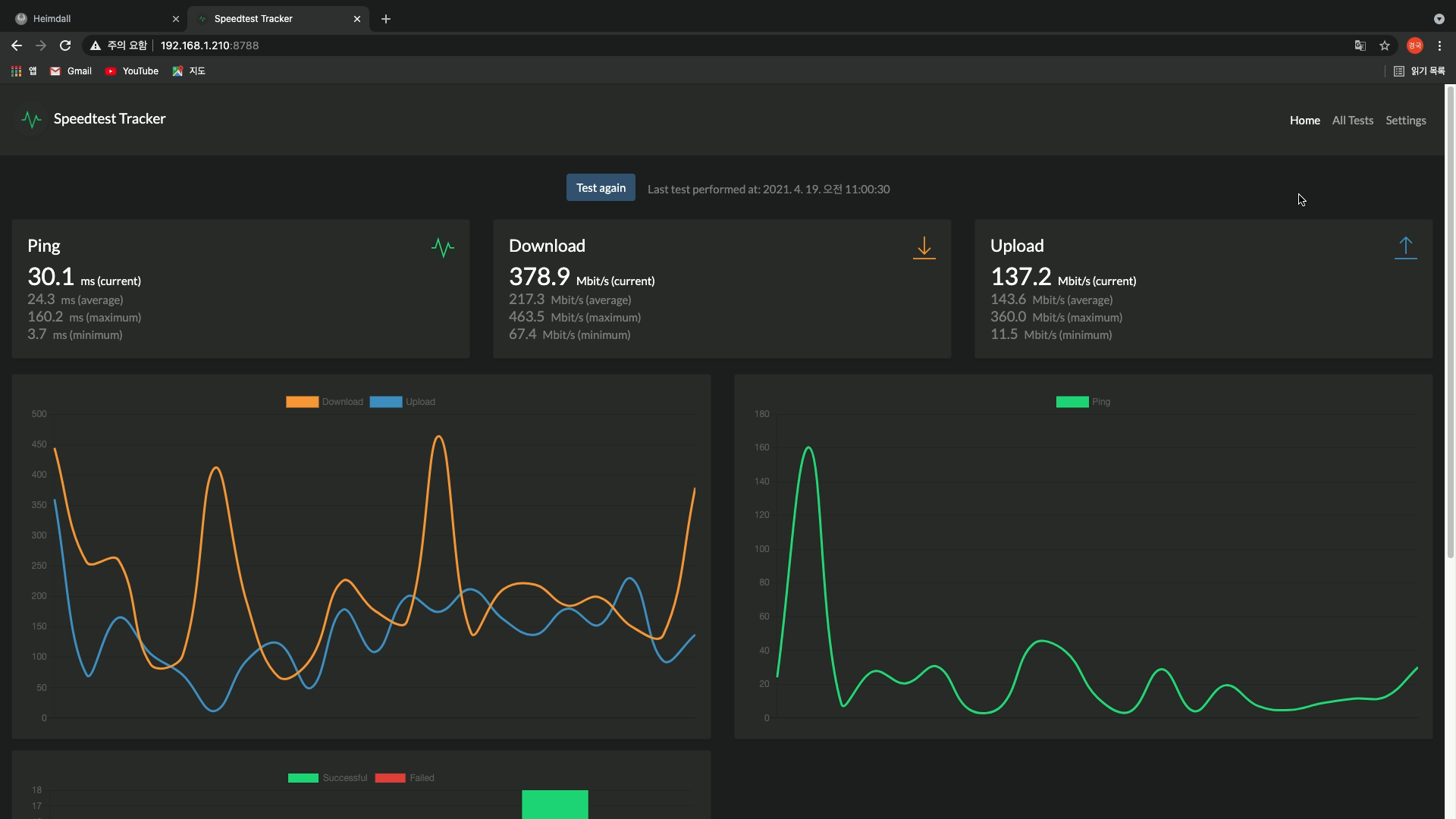Toggle the Upload series in chart legend
Screen dimensions: 1456x819
pyautogui.click(x=403, y=402)
